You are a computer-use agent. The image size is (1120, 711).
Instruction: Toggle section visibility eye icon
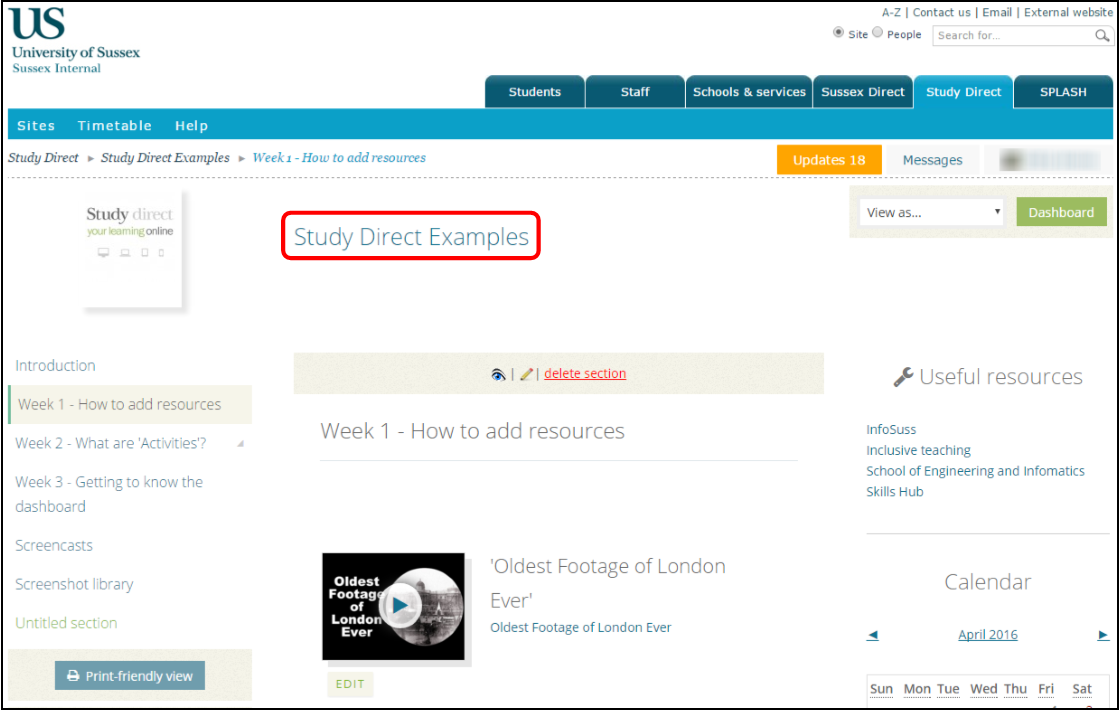point(498,374)
